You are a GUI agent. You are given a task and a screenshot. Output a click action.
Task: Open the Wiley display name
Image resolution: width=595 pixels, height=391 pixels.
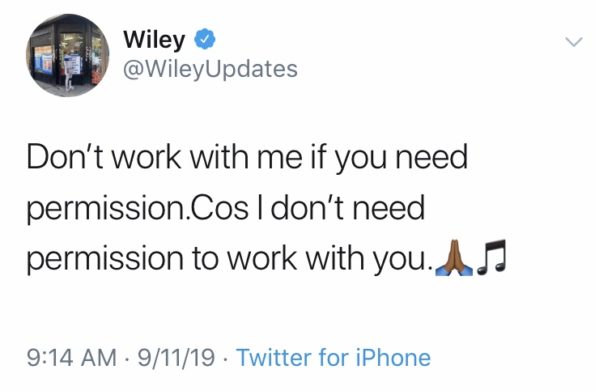[x=154, y=39]
